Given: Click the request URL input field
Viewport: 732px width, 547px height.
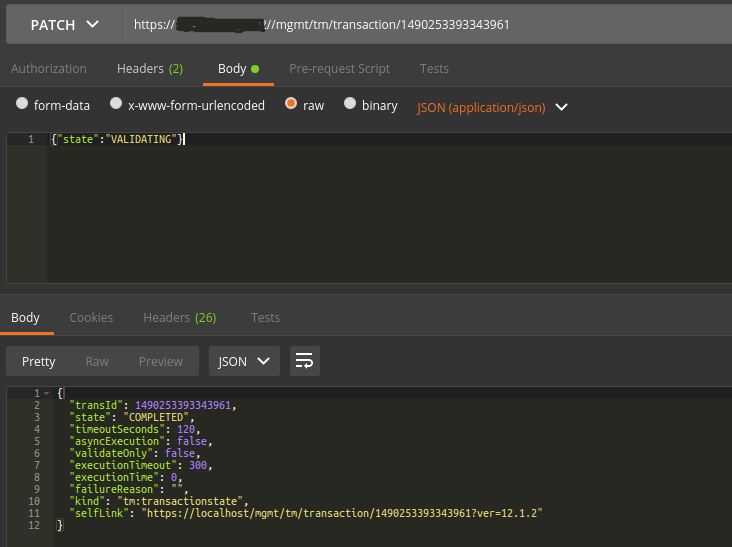Looking at the screenshot, I should tap(420, 24).
